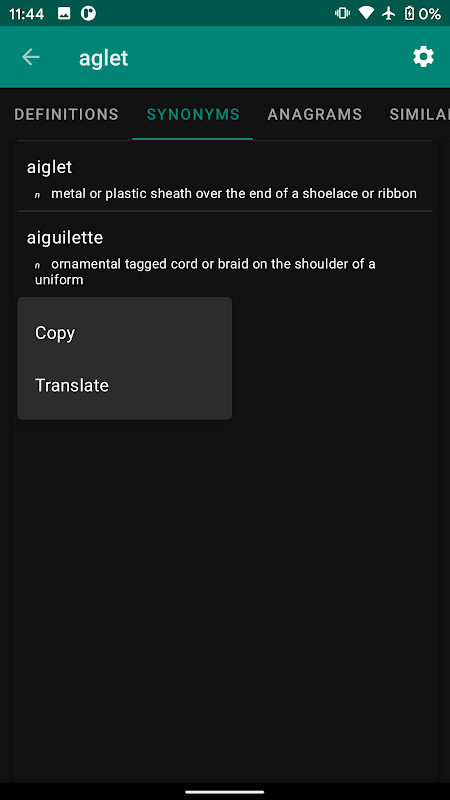Screen dimensions: 450x800
Task: Open the synonym entry aiglet
Action: pos(225,176)
